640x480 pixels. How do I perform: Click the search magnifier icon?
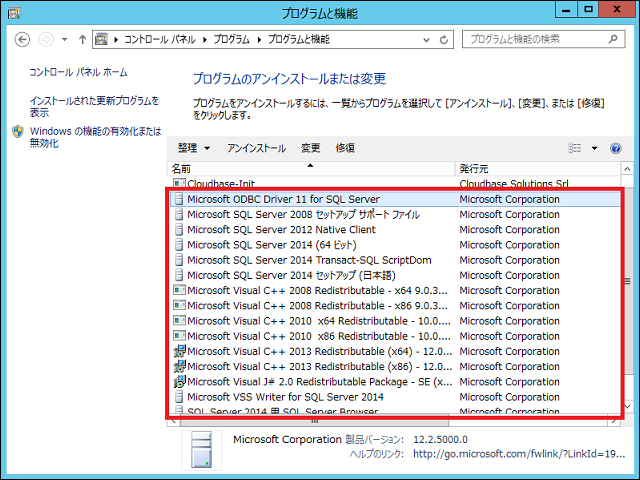point(613,39)
